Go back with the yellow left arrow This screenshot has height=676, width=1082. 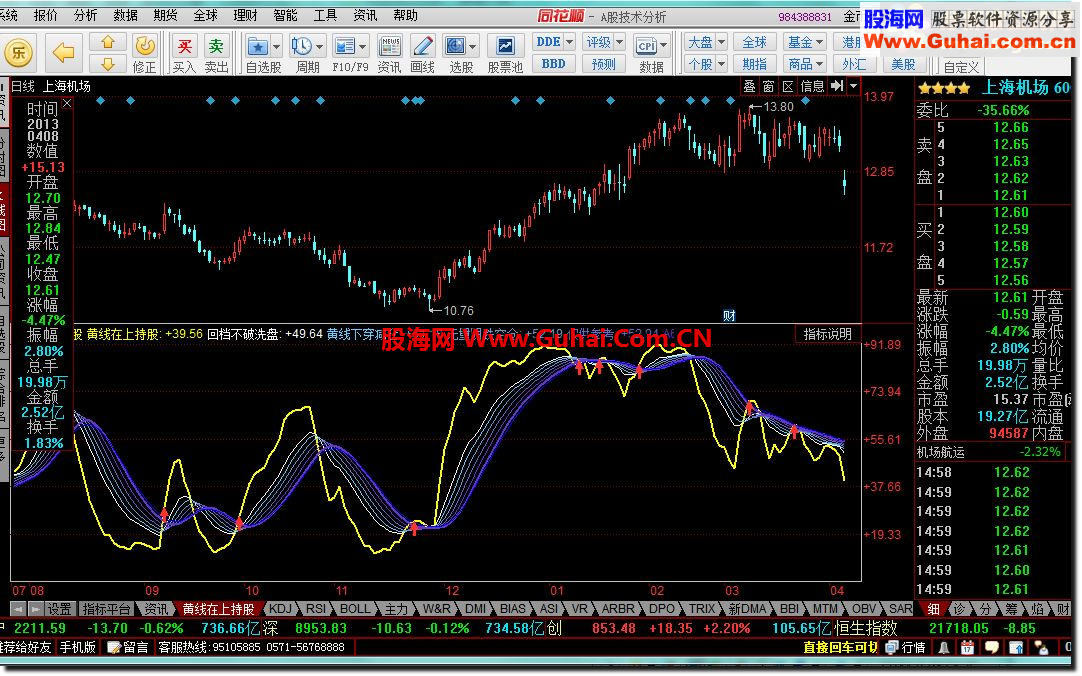(x=63, y=52)
